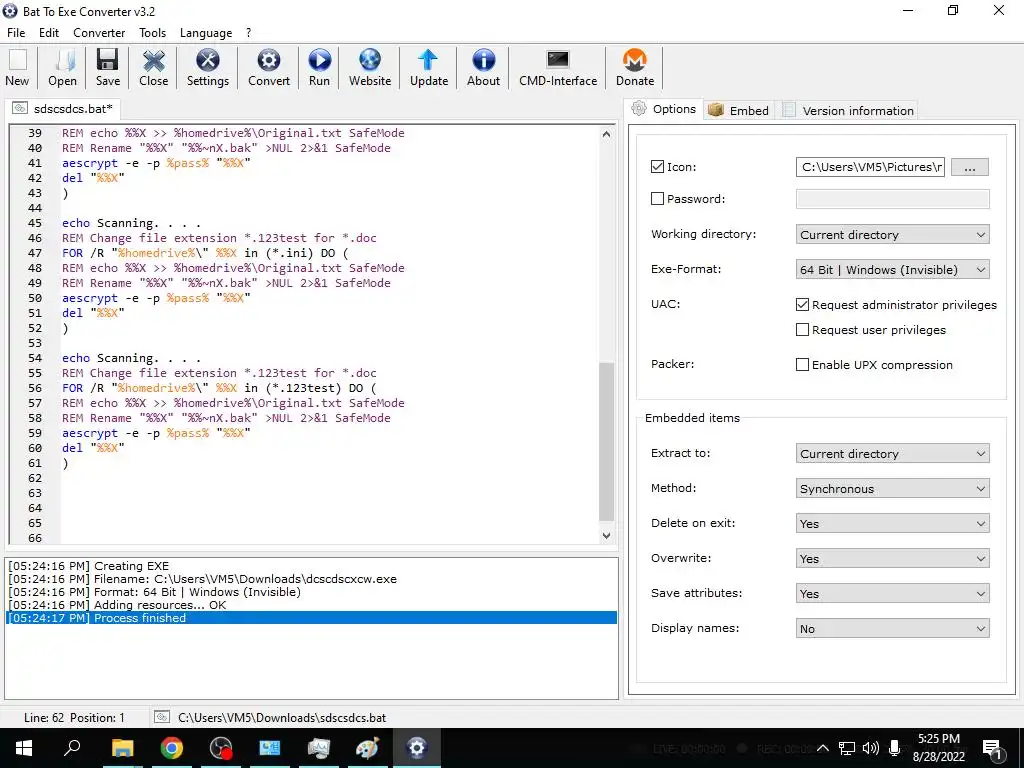Click the 'Adding resources... OK' log line
The width and height of the screenshot is (1024, 768).
(312, 605)
